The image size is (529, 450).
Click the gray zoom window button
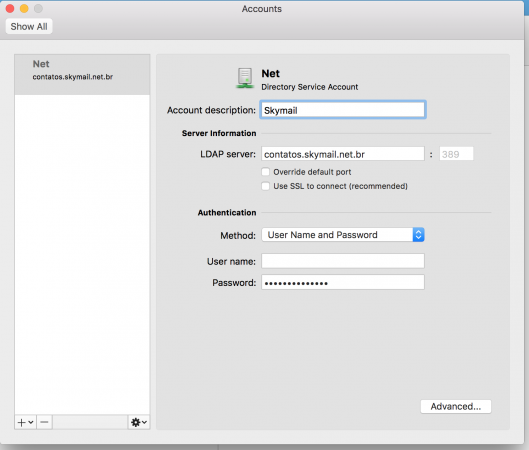click(x=38, y=8)
